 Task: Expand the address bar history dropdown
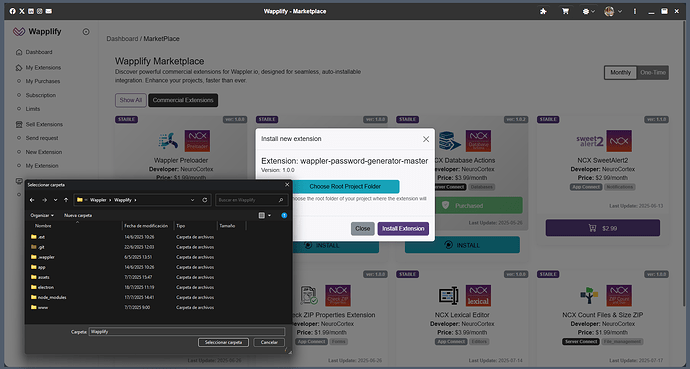click(192, 200)
